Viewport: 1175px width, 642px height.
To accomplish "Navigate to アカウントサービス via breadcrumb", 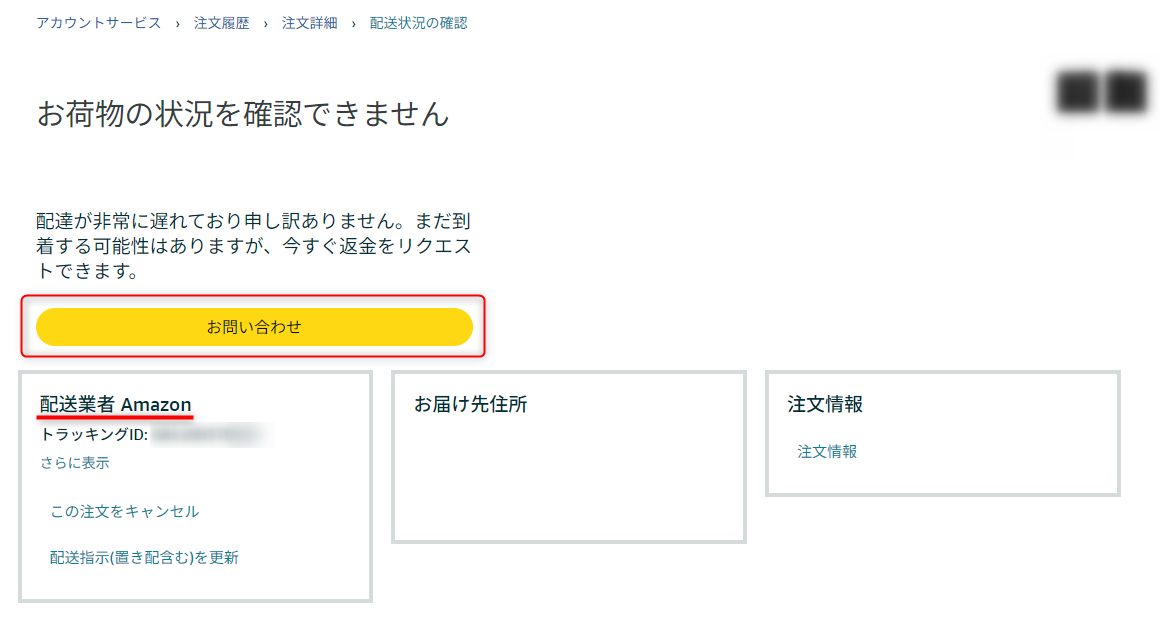I will (97, 22).
